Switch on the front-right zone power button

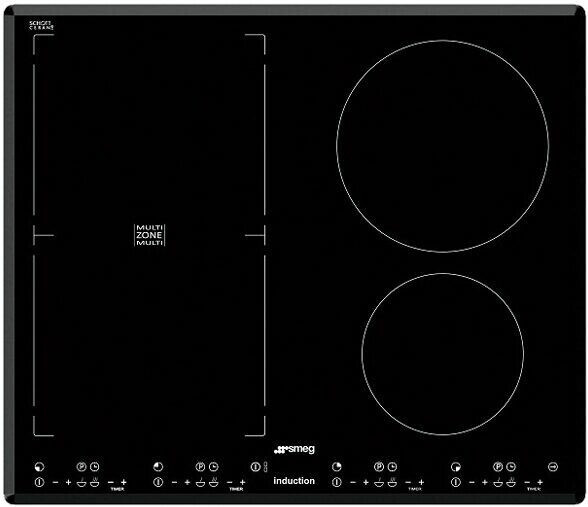click(456, 482)
